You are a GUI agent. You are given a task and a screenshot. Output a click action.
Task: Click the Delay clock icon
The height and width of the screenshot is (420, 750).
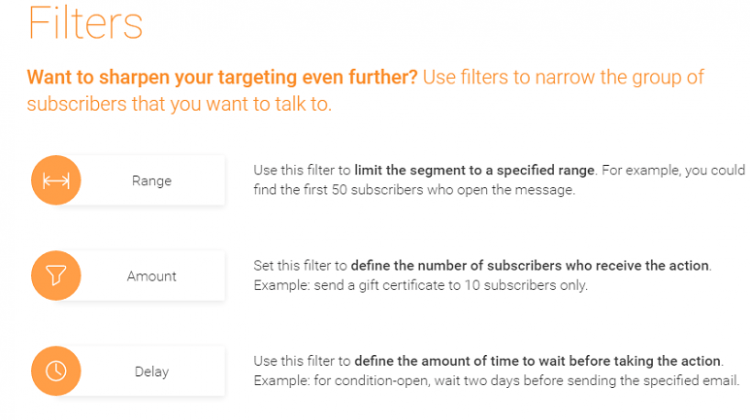coord(56,371)
